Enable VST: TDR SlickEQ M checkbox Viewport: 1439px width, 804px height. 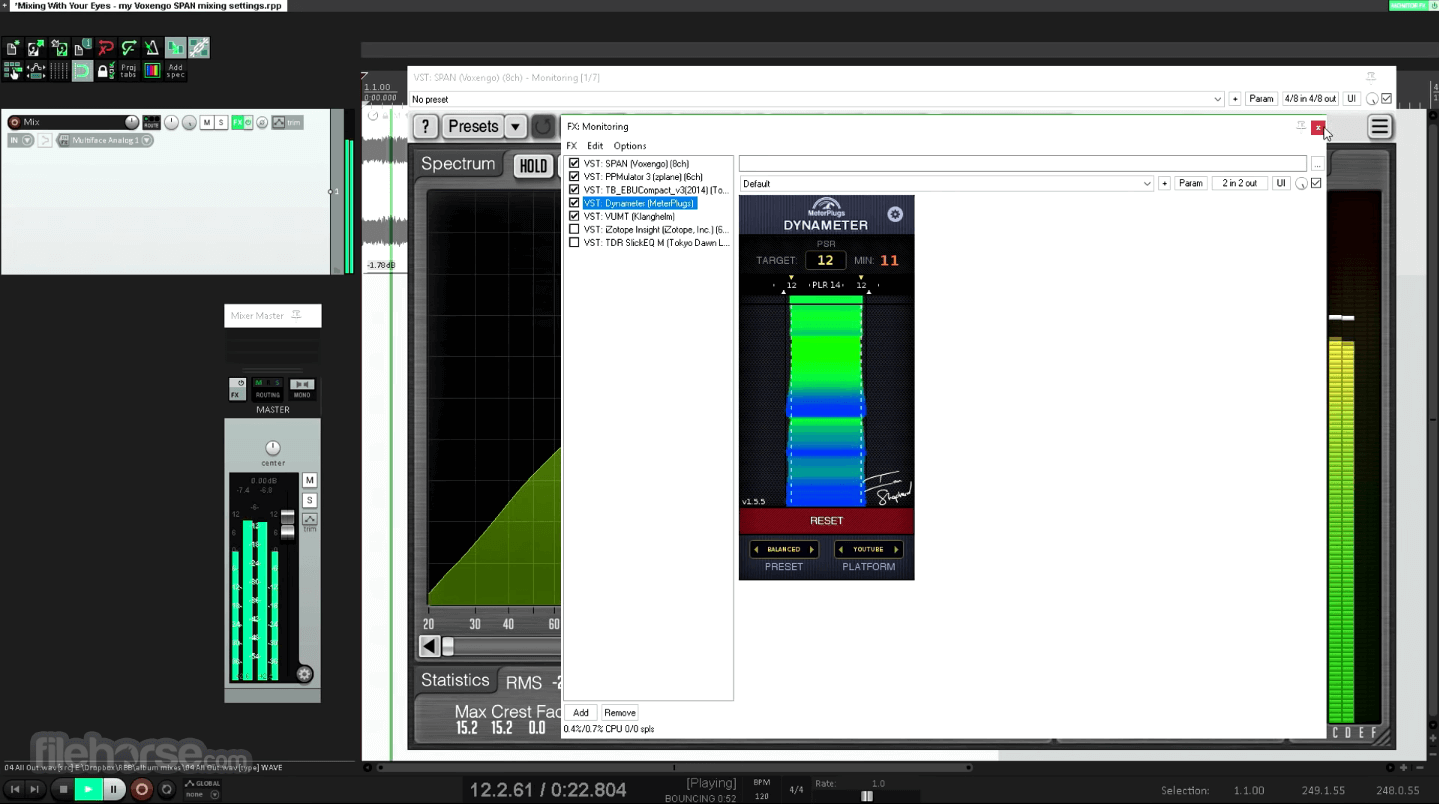pos(574,242)
